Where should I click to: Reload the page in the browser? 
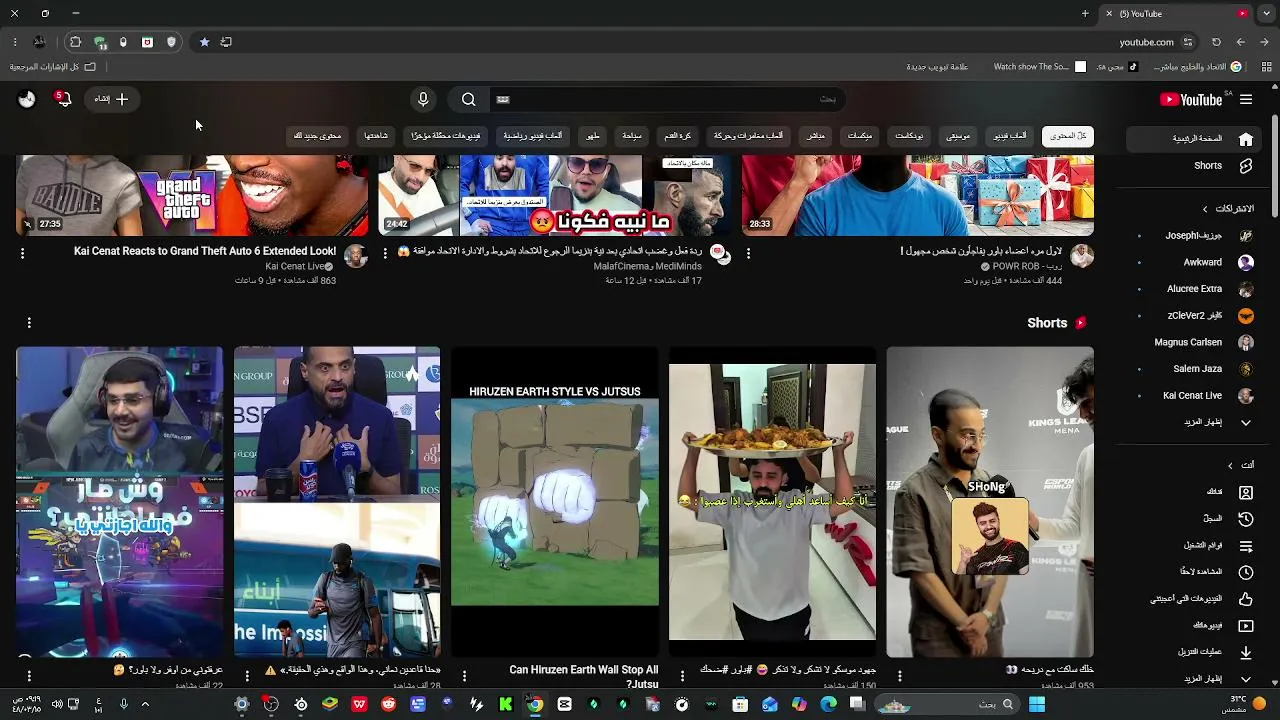coord(1216,42)
